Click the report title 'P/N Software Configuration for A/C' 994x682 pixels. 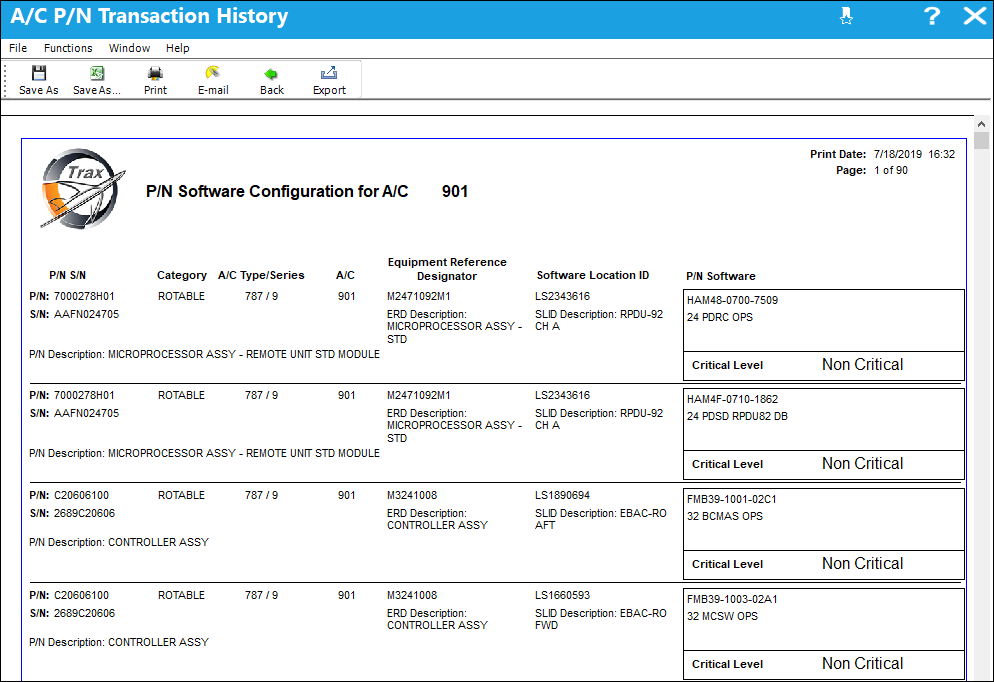[277, 191]
